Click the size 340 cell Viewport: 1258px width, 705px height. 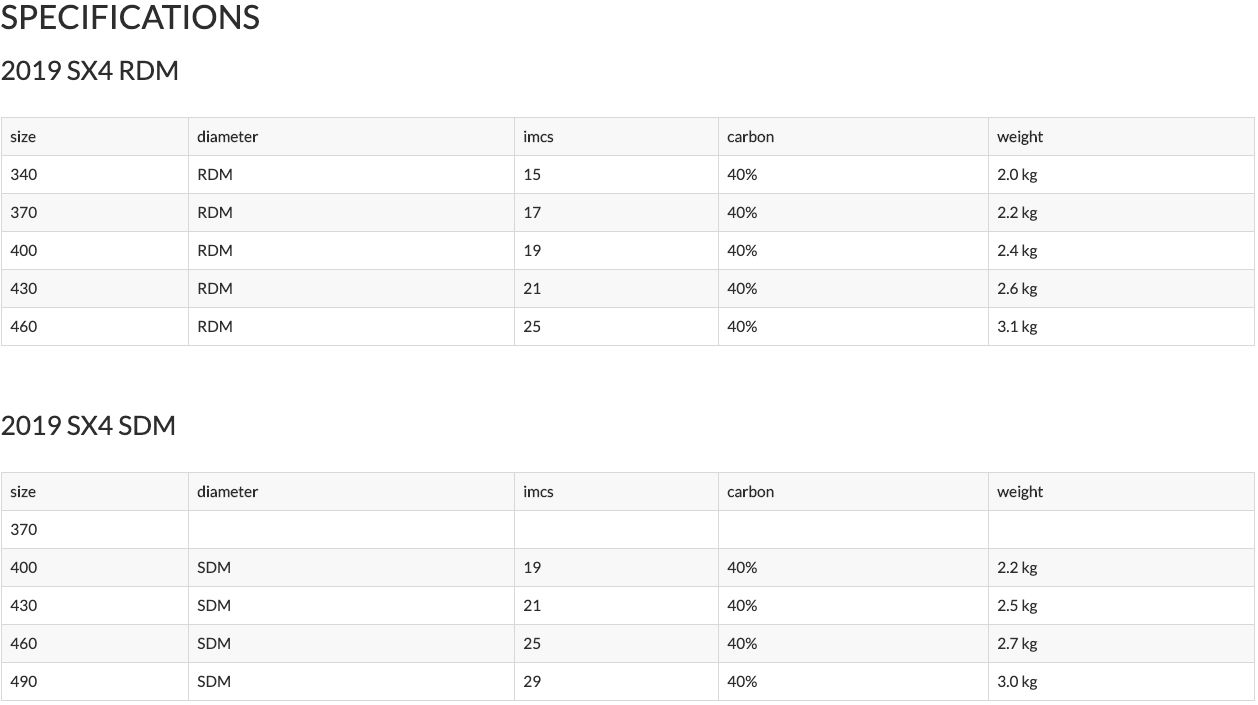24,175
